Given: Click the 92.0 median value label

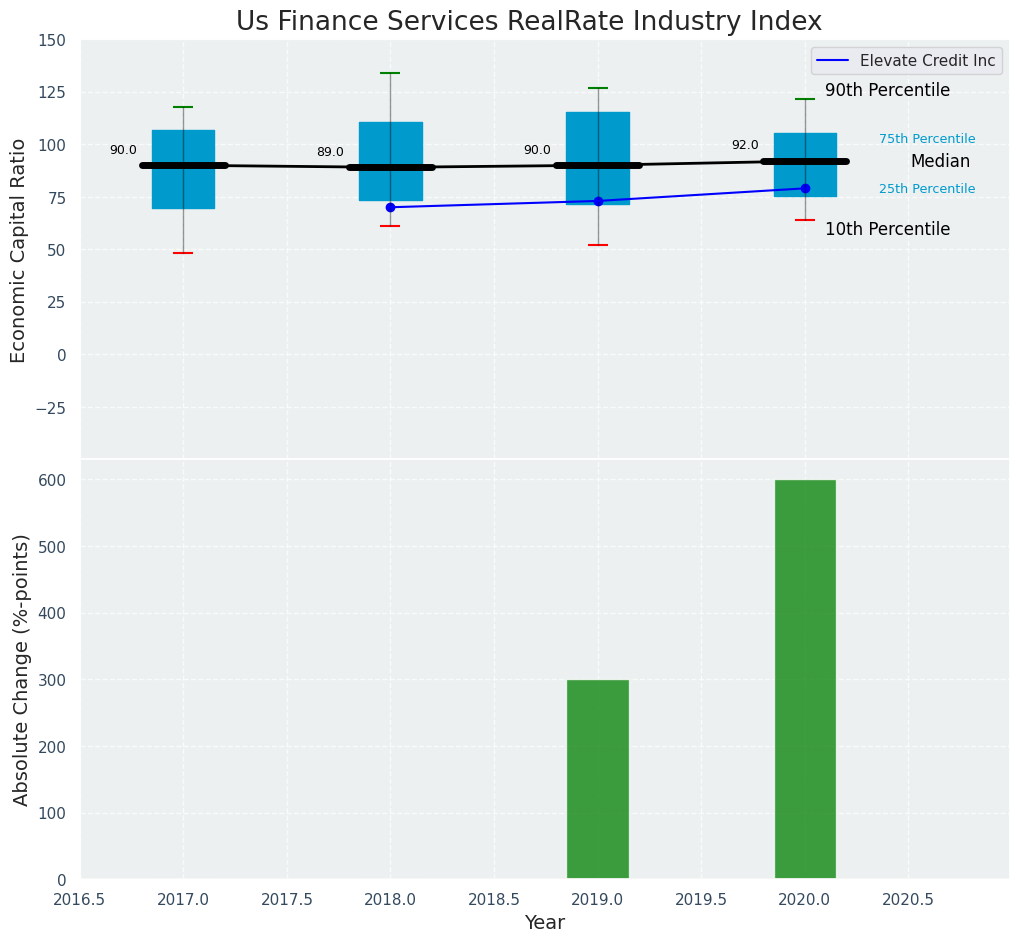Looking at the screenshot, I should (x=745, y=145).
